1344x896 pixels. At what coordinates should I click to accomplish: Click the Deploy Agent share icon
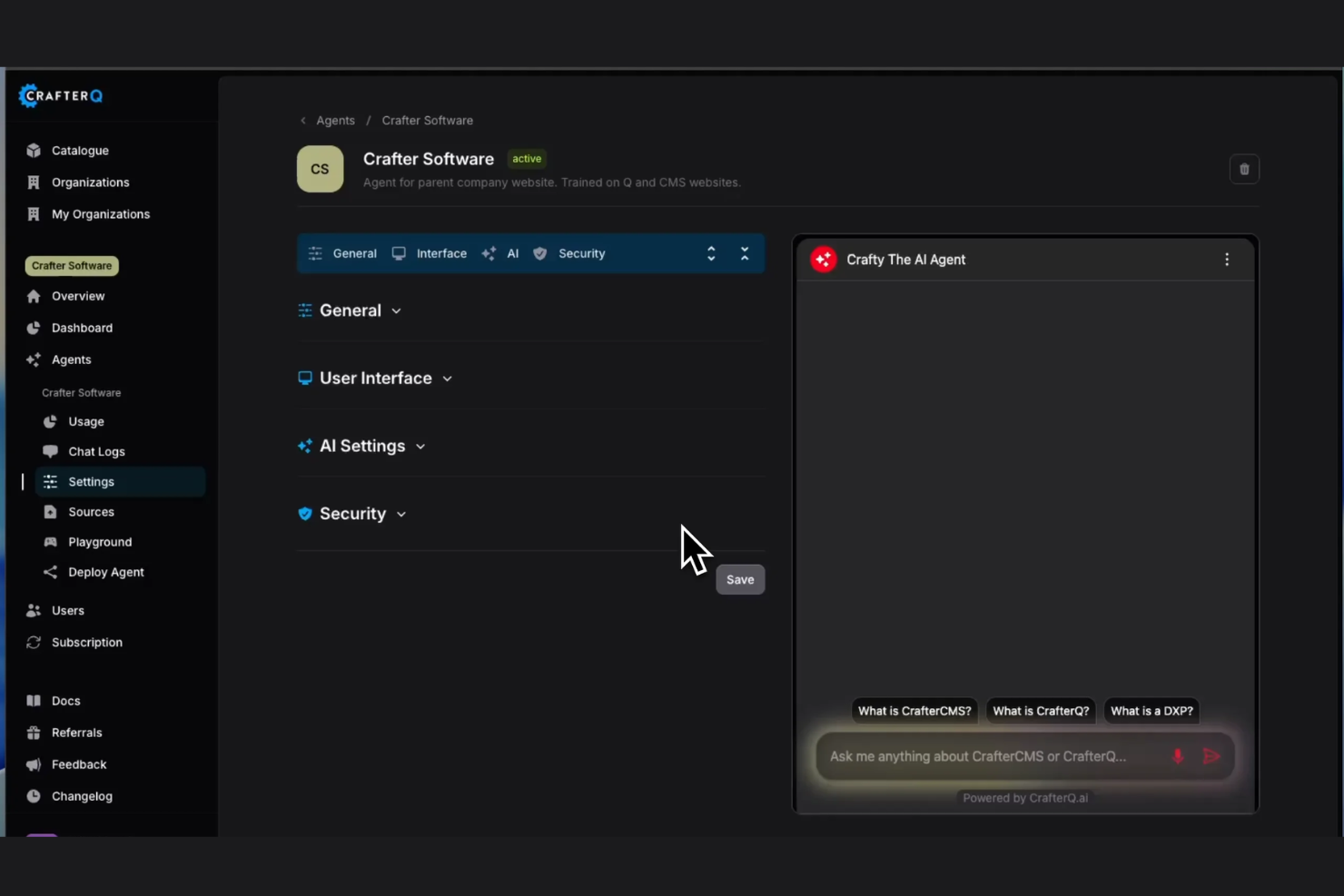pyautogui.click(x=50, y=572)
